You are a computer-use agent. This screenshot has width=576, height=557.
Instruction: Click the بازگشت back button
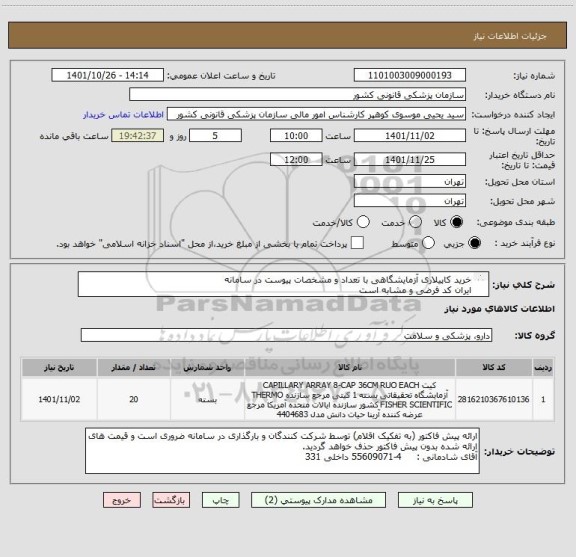(171, 500)
